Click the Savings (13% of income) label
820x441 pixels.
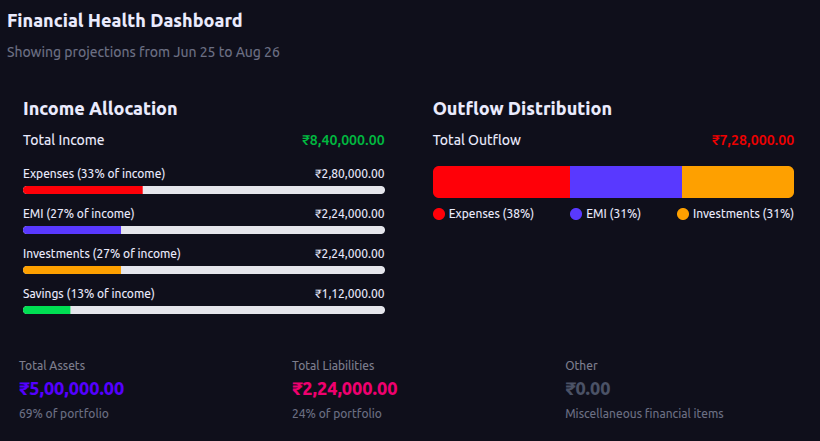tap(89, 294)
